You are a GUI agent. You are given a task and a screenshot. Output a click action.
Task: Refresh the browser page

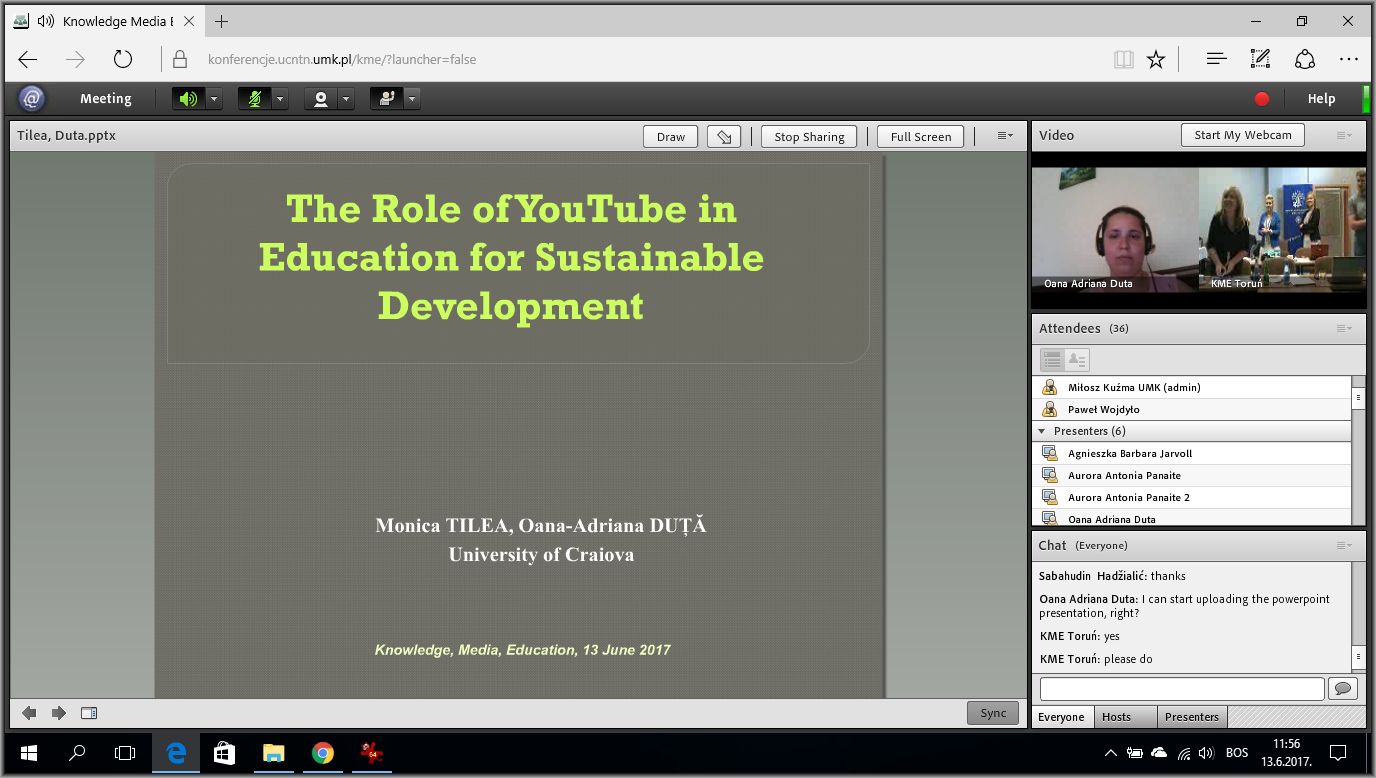pyautogui.click(x=123, y=59)
